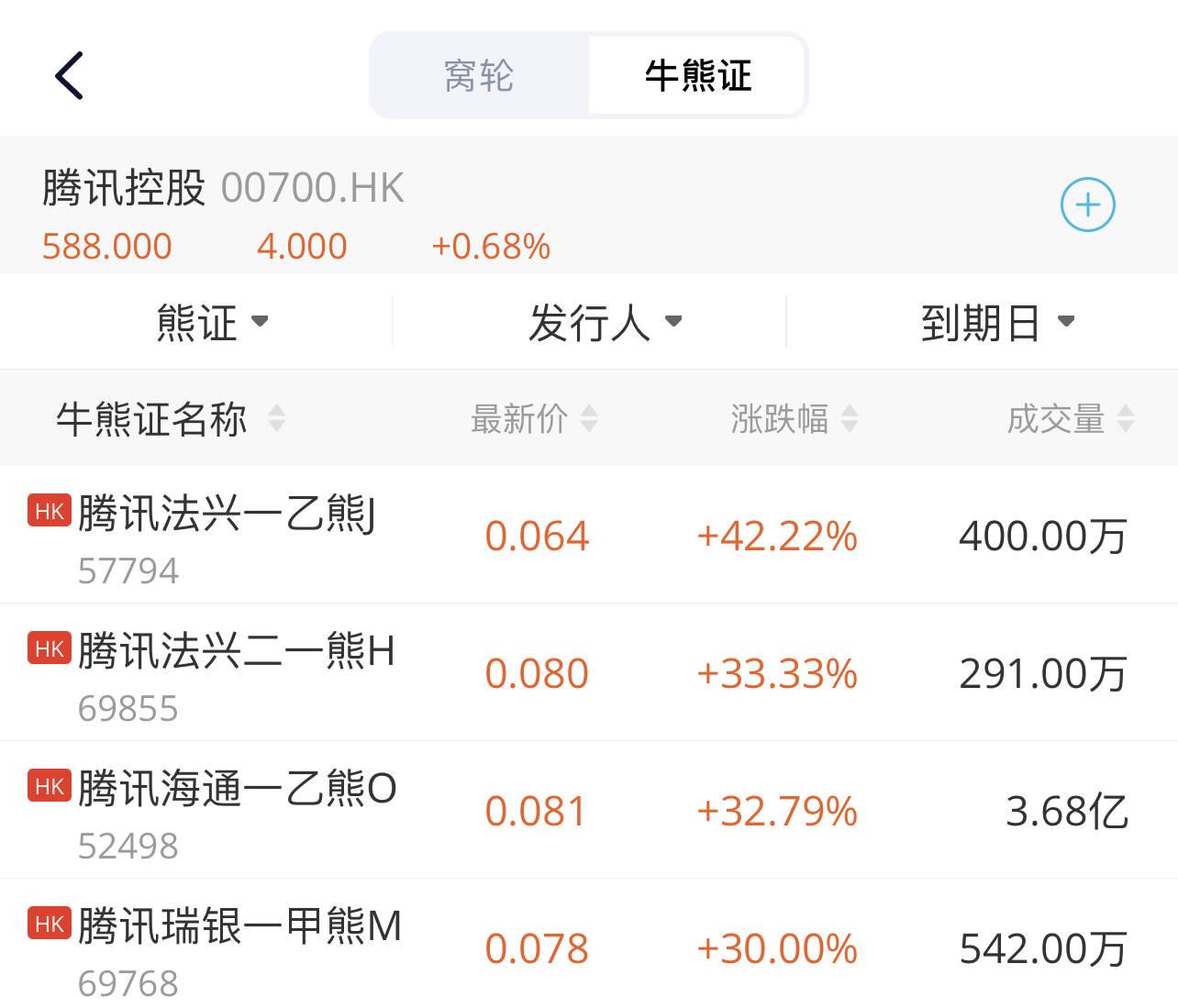Sort by 牛熊证名称 using its sort arrows
Image resolution: width=1178 pixels, height=1008 pixels.
pyautogui.click(x=276, y=419)
